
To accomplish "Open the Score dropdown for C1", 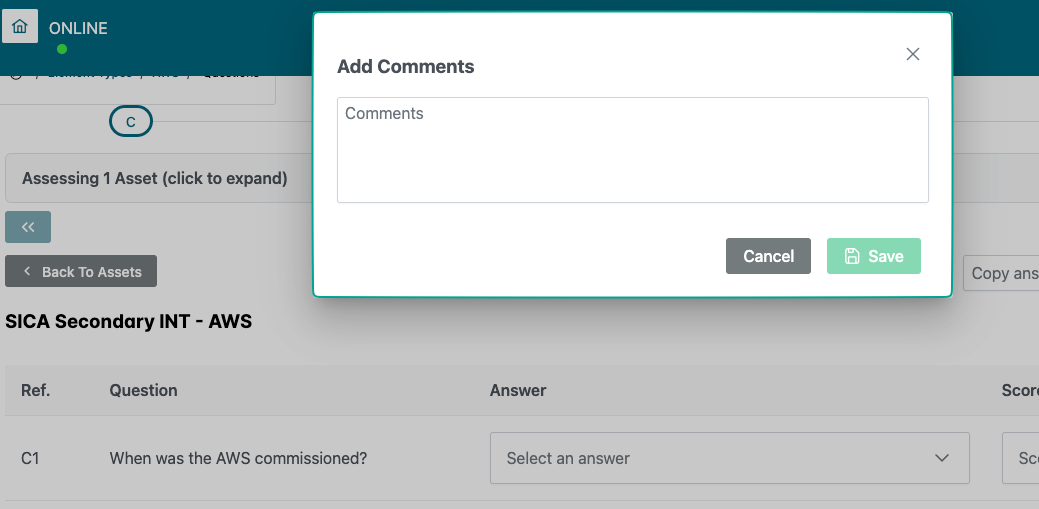I will [1022, 458].
